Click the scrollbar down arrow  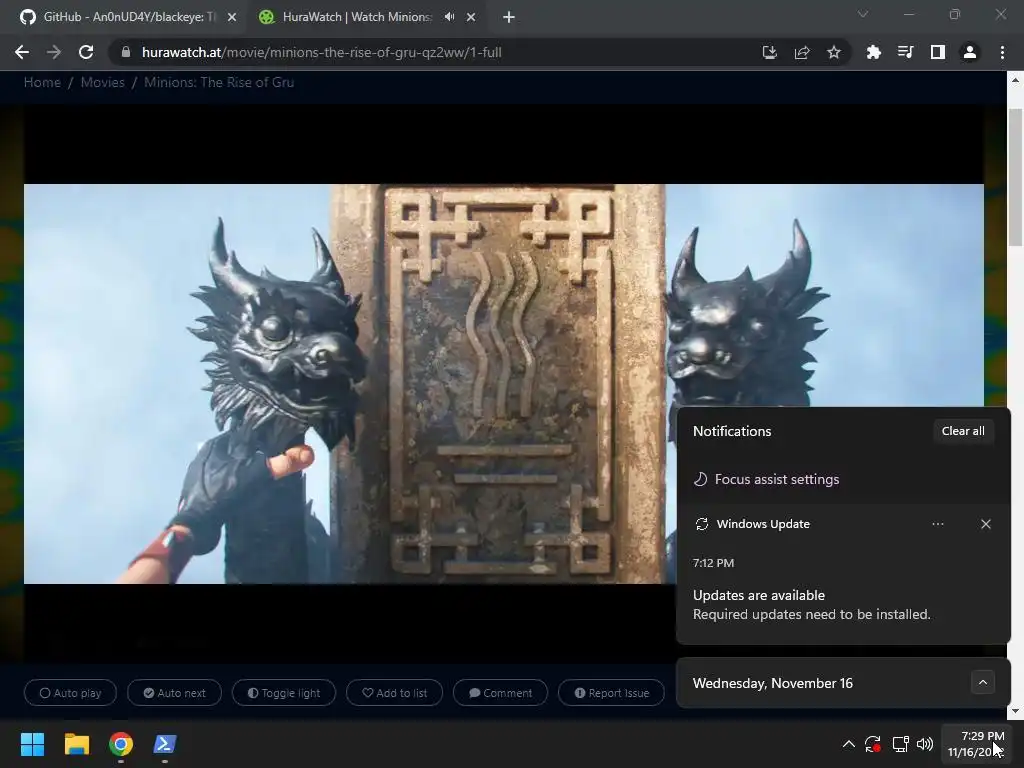[1016, 711]
